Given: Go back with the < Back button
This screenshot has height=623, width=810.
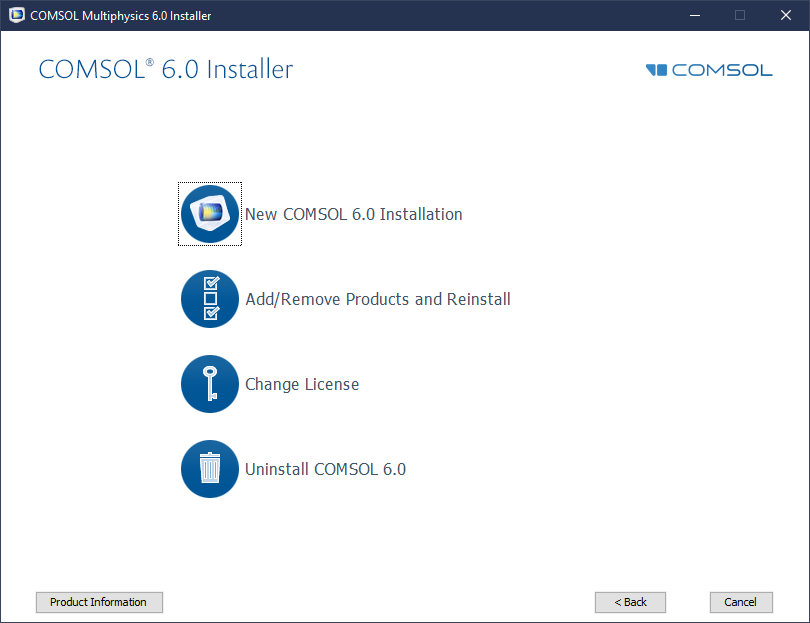Looking at the screenshot, I should click(x=630, y=602).
